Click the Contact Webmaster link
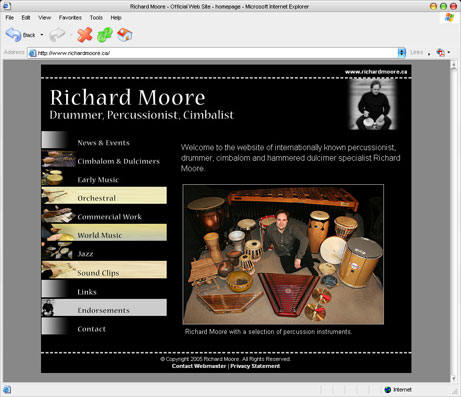This screenshot has height=397, width=461. 199,366
